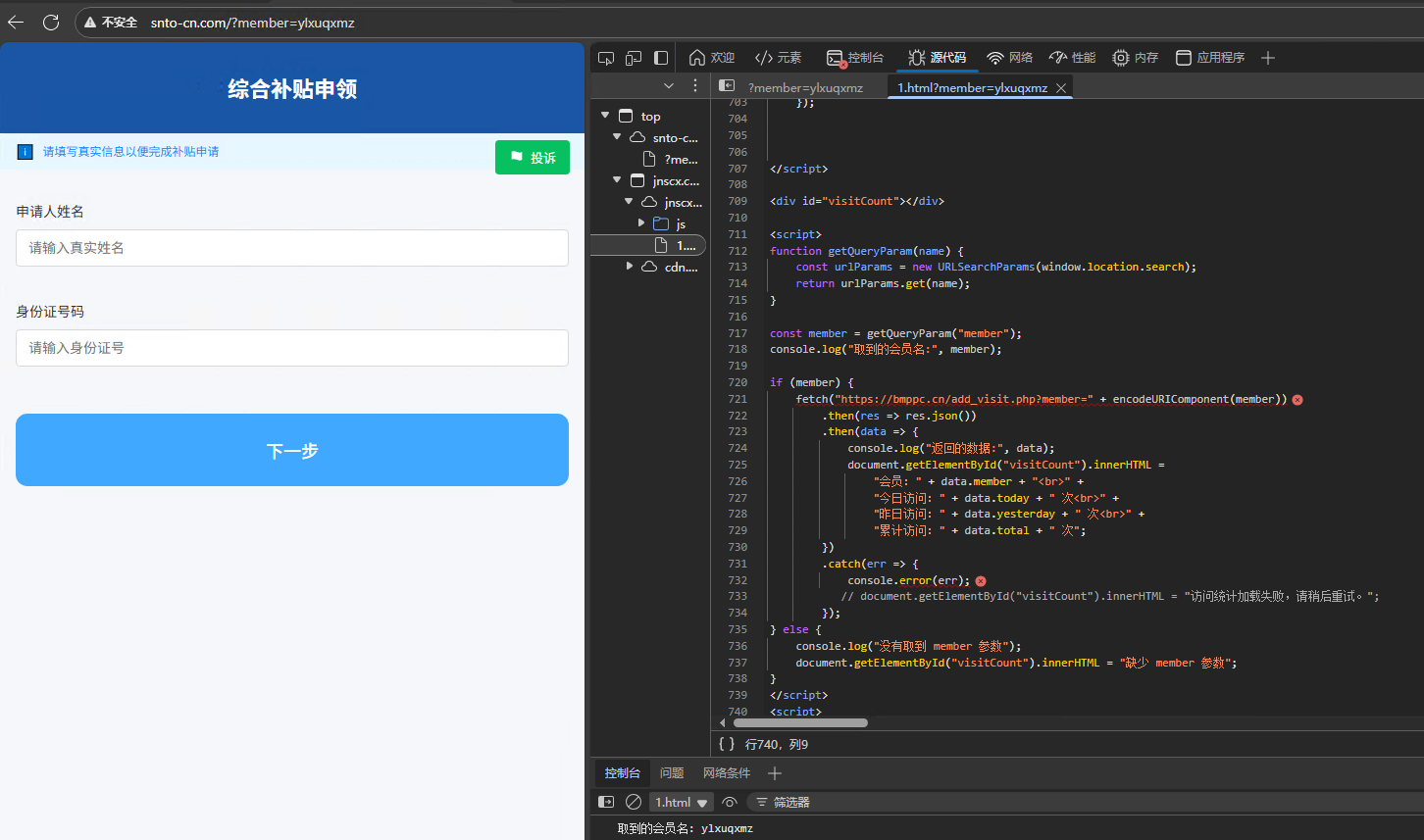Click the plus icon to add more tools
Image resolution: width=1424 pixels, height=840 pixels.
click(1268, 58)
